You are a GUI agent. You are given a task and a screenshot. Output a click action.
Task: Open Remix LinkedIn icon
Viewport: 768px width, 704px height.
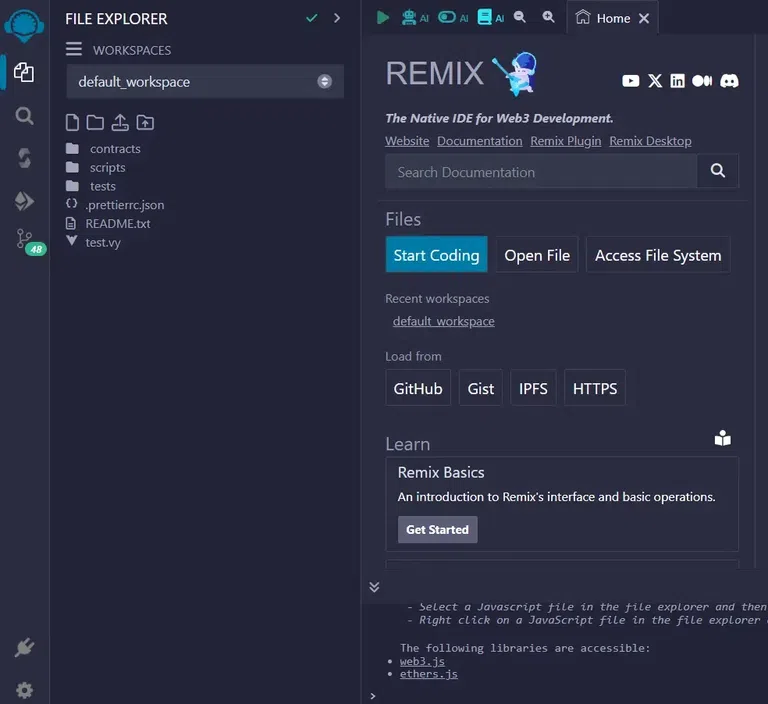click(x=677, y=81)
